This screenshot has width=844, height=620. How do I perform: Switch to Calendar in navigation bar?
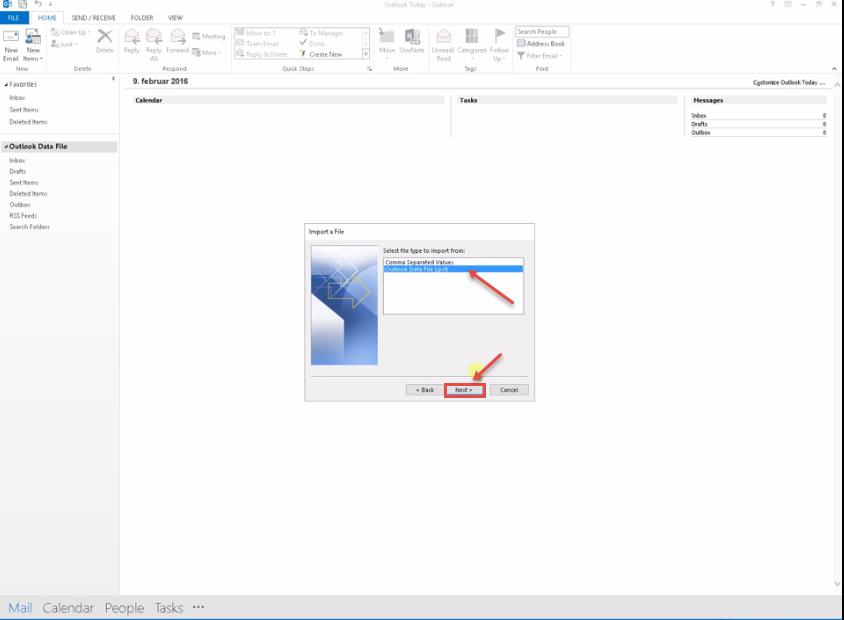[x=68, y=608]
